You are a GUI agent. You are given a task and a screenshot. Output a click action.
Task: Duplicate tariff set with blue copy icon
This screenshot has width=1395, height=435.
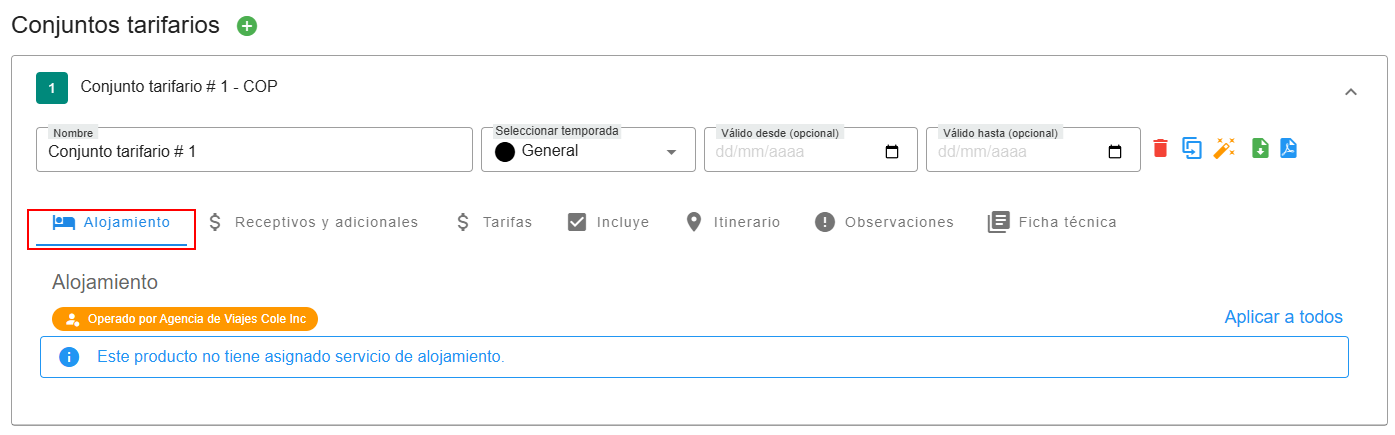tap(1192, 148)
